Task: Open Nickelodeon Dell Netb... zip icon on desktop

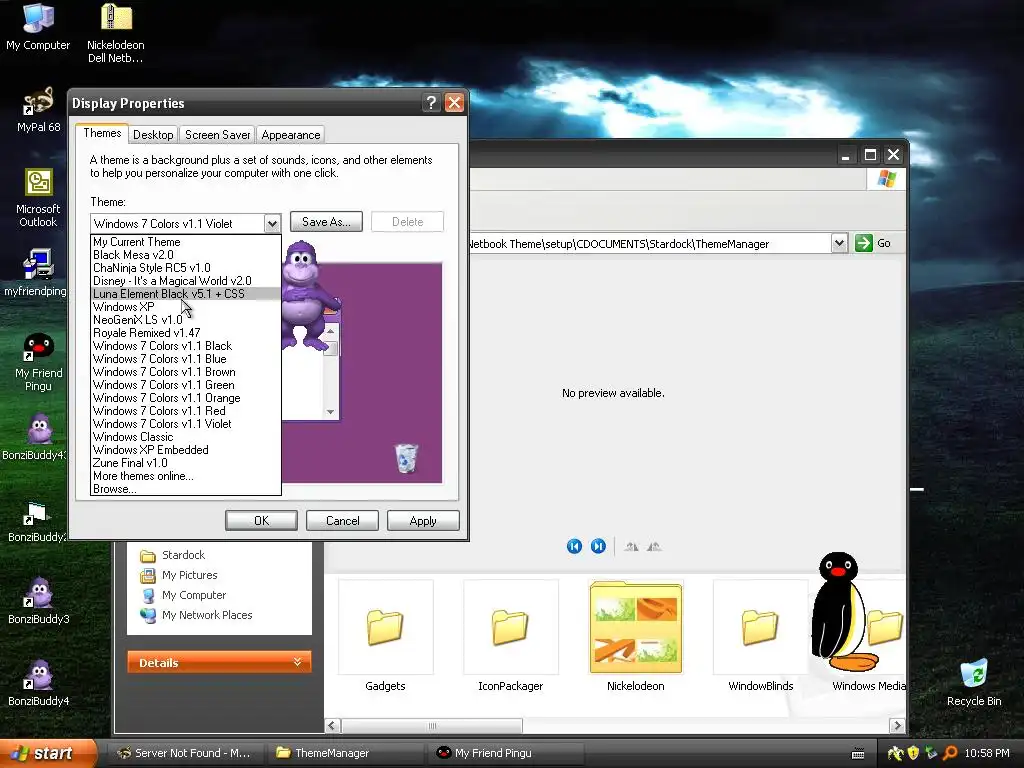Action: click(x=116, y=33)
